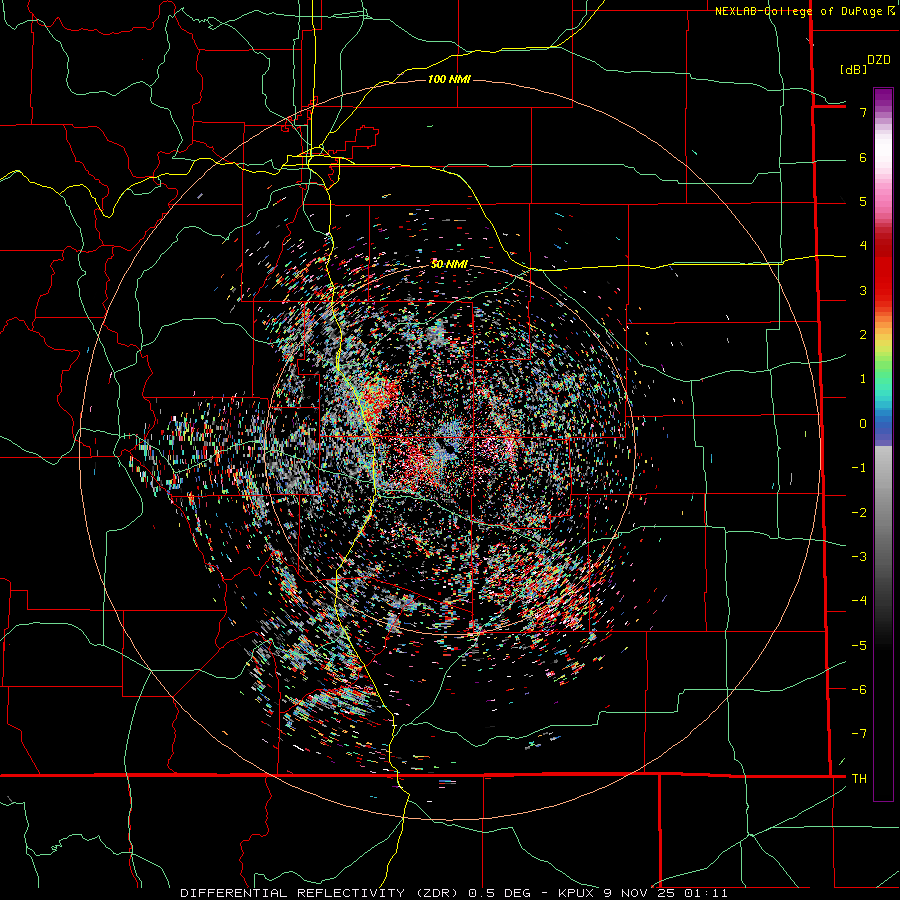Click the 3 dB tick label on legend
Screen dimensions: 900x900
coord(863,290)
